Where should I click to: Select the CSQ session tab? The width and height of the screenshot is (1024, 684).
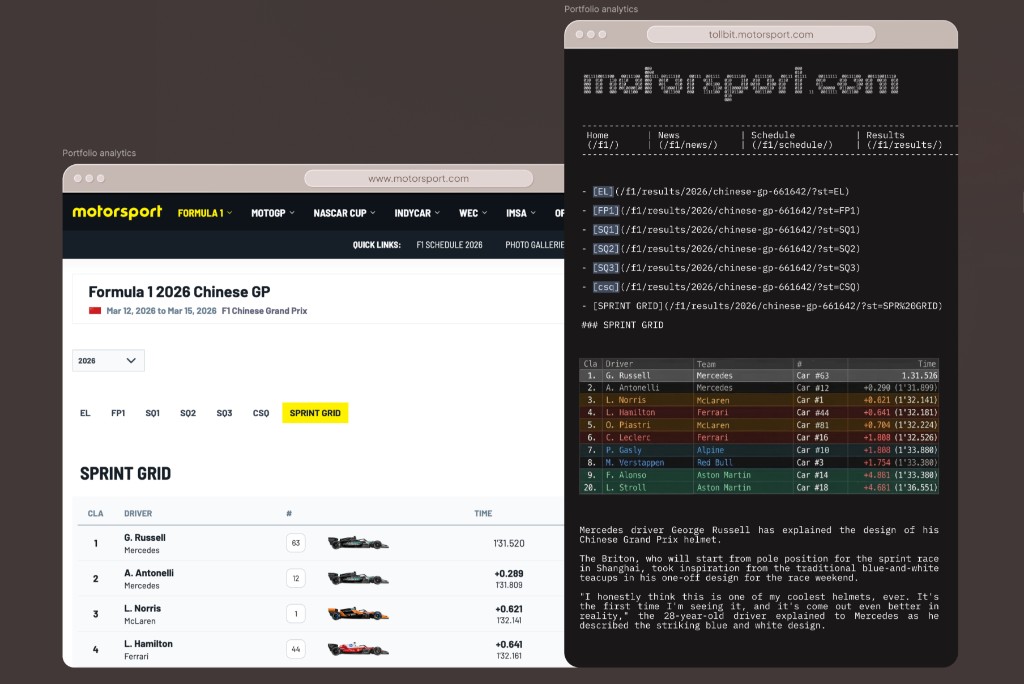[x=260, y=412]
